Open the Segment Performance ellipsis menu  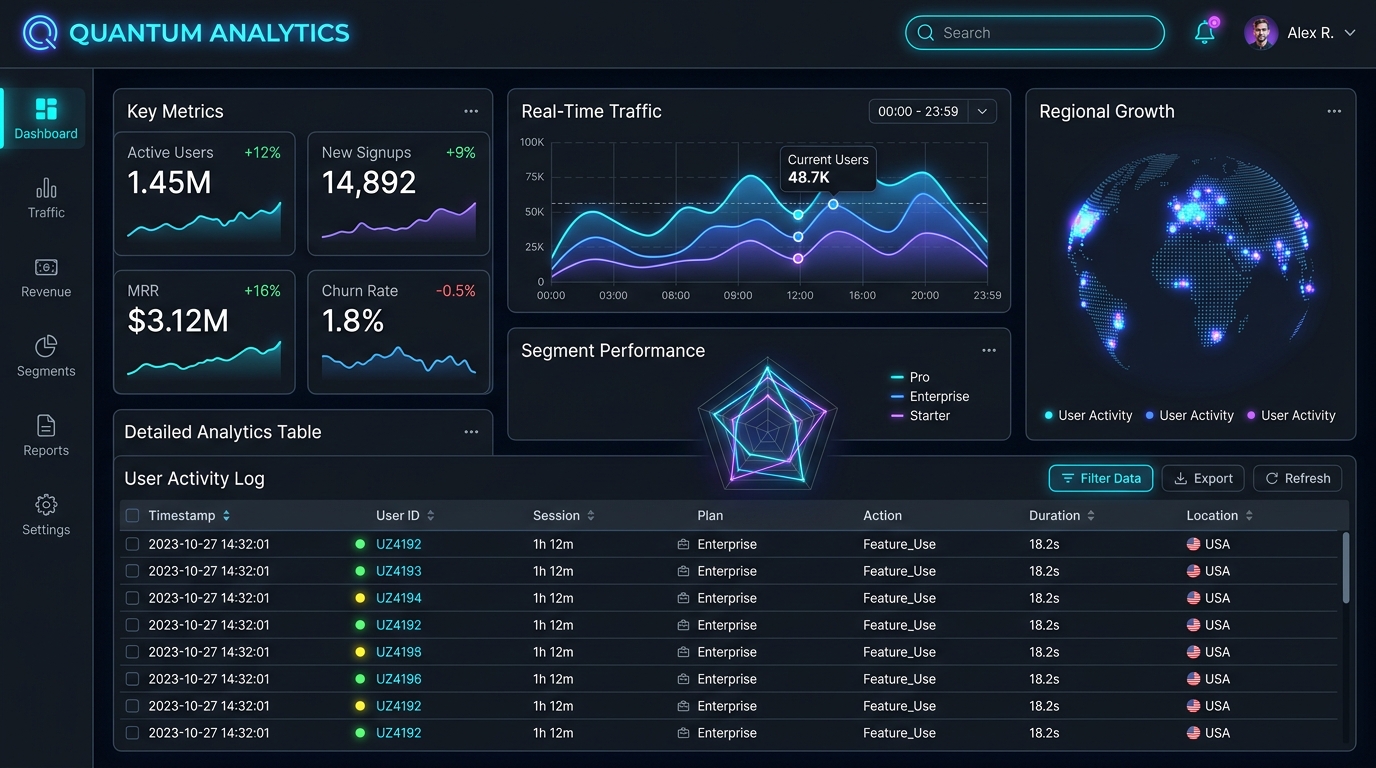(989, 350)
